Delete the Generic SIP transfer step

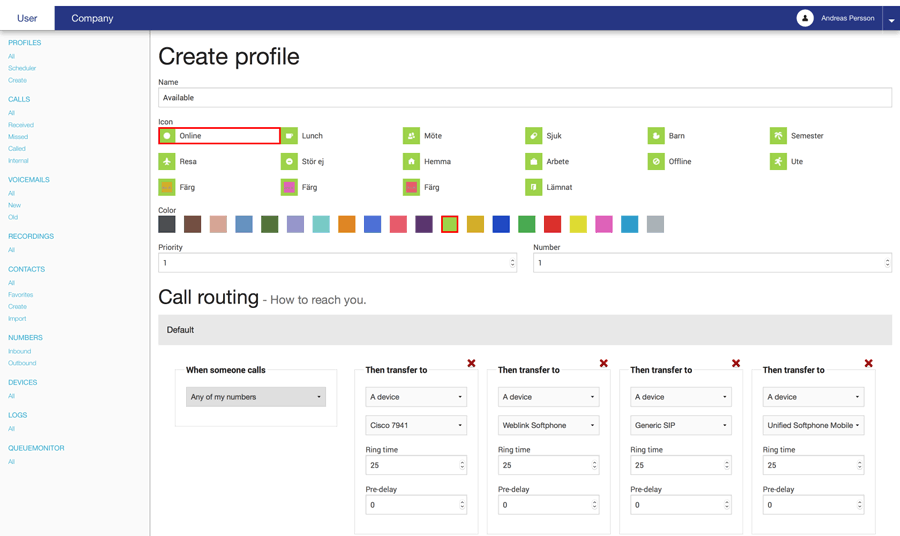coord(736,363)
